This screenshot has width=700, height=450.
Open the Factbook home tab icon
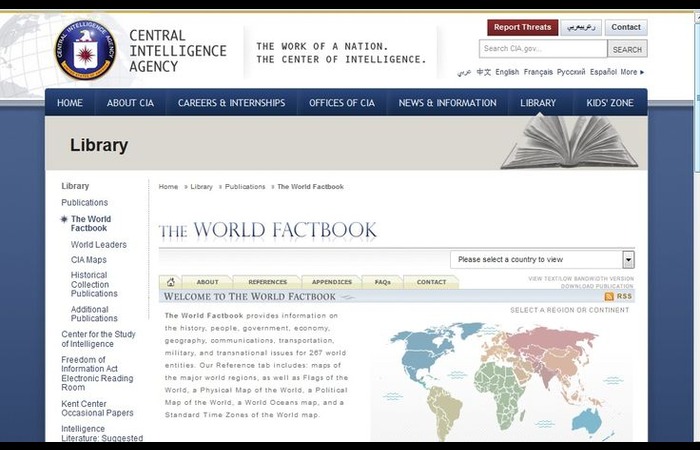(x=171, y=282)
